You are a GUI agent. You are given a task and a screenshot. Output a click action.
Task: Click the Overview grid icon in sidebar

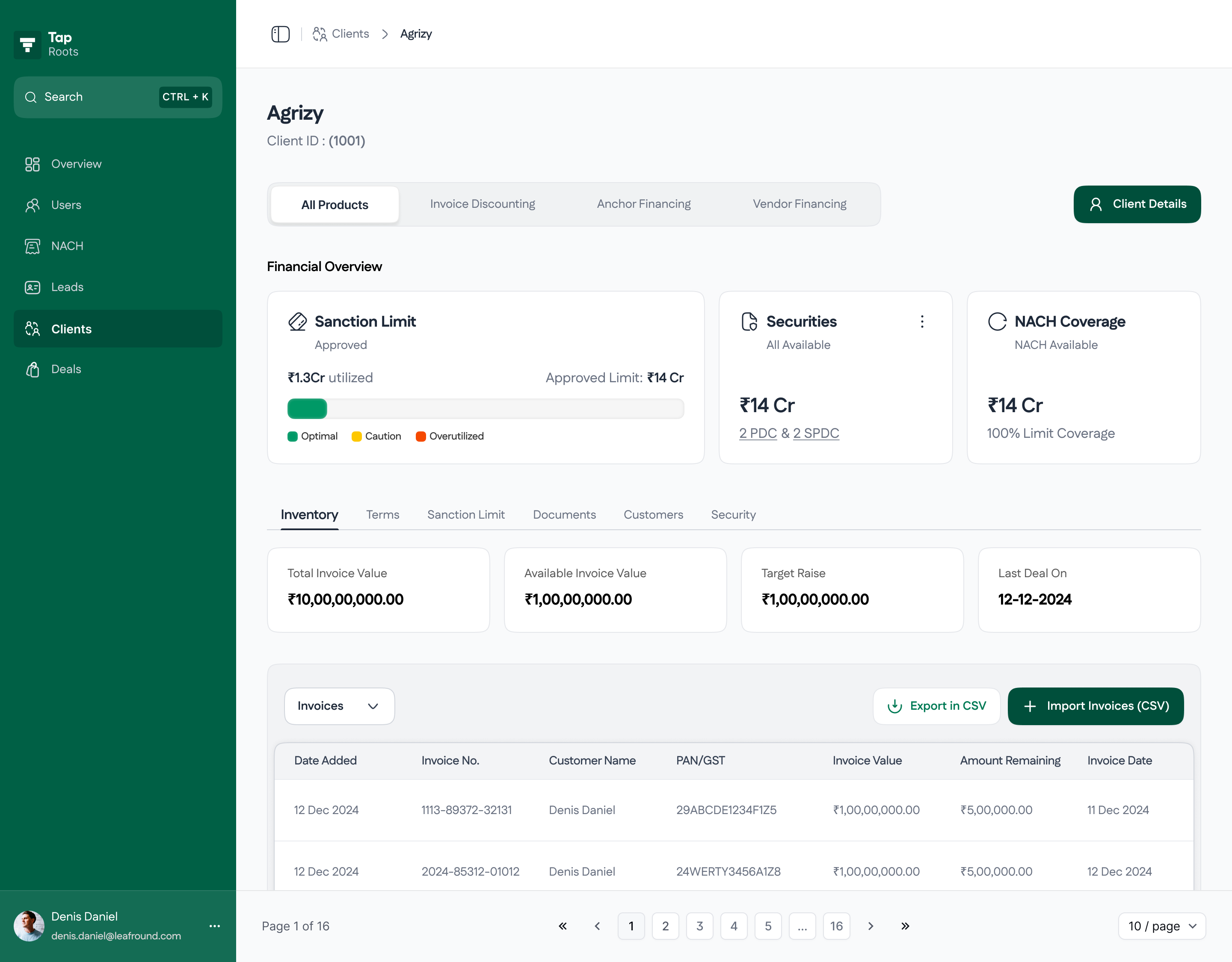pyautogui.click(x=32, y=164)
